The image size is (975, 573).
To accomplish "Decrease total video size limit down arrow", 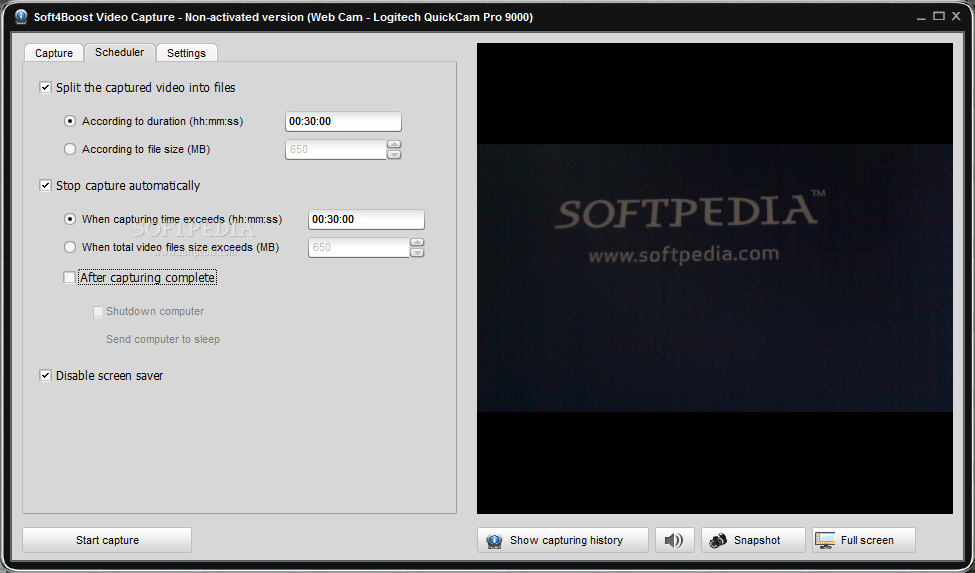I will [x=417, y=252].
